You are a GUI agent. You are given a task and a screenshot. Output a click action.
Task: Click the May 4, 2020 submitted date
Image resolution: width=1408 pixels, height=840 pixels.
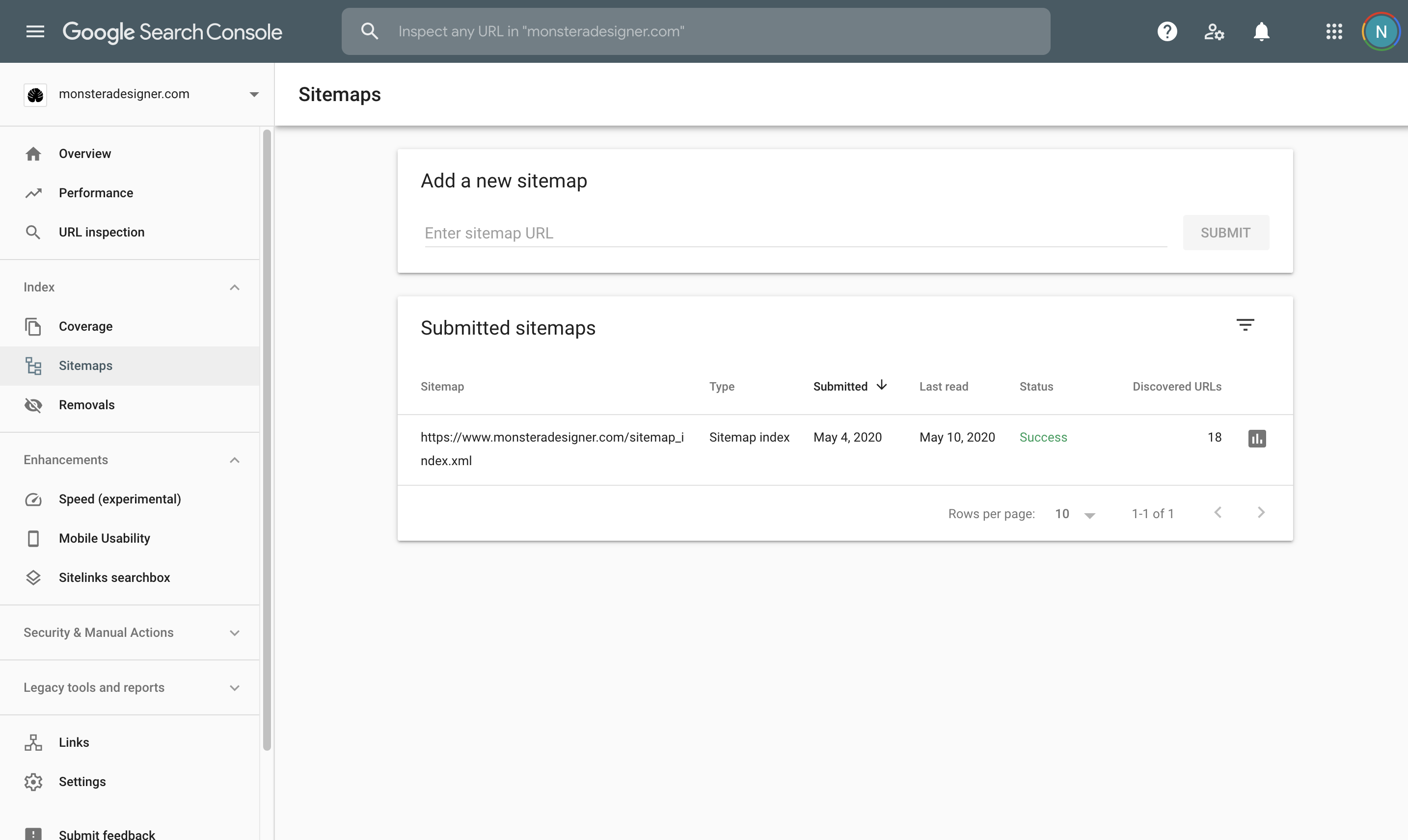(847, 438)
